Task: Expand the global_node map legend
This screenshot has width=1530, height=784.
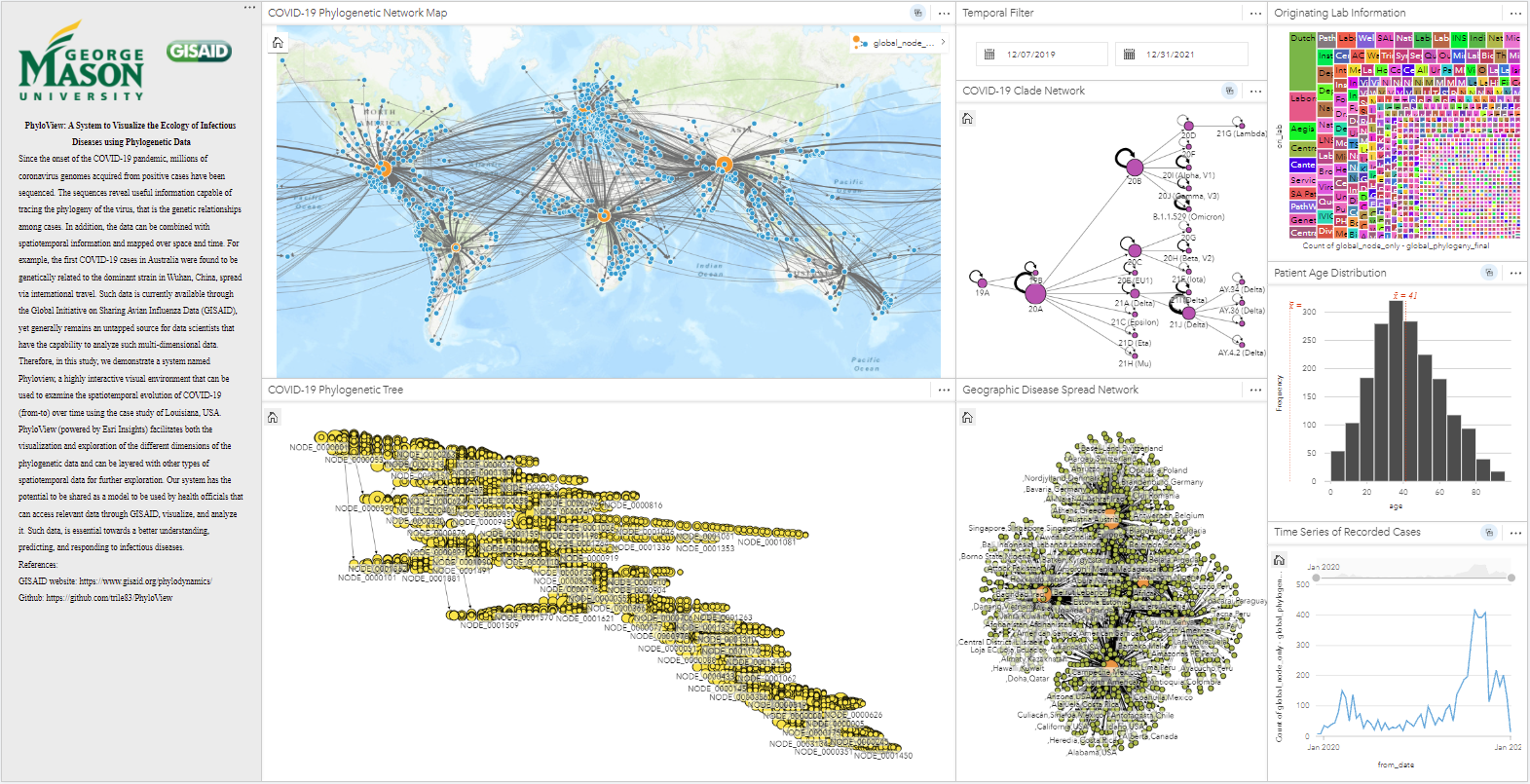Action: click(x=942, y=42)
